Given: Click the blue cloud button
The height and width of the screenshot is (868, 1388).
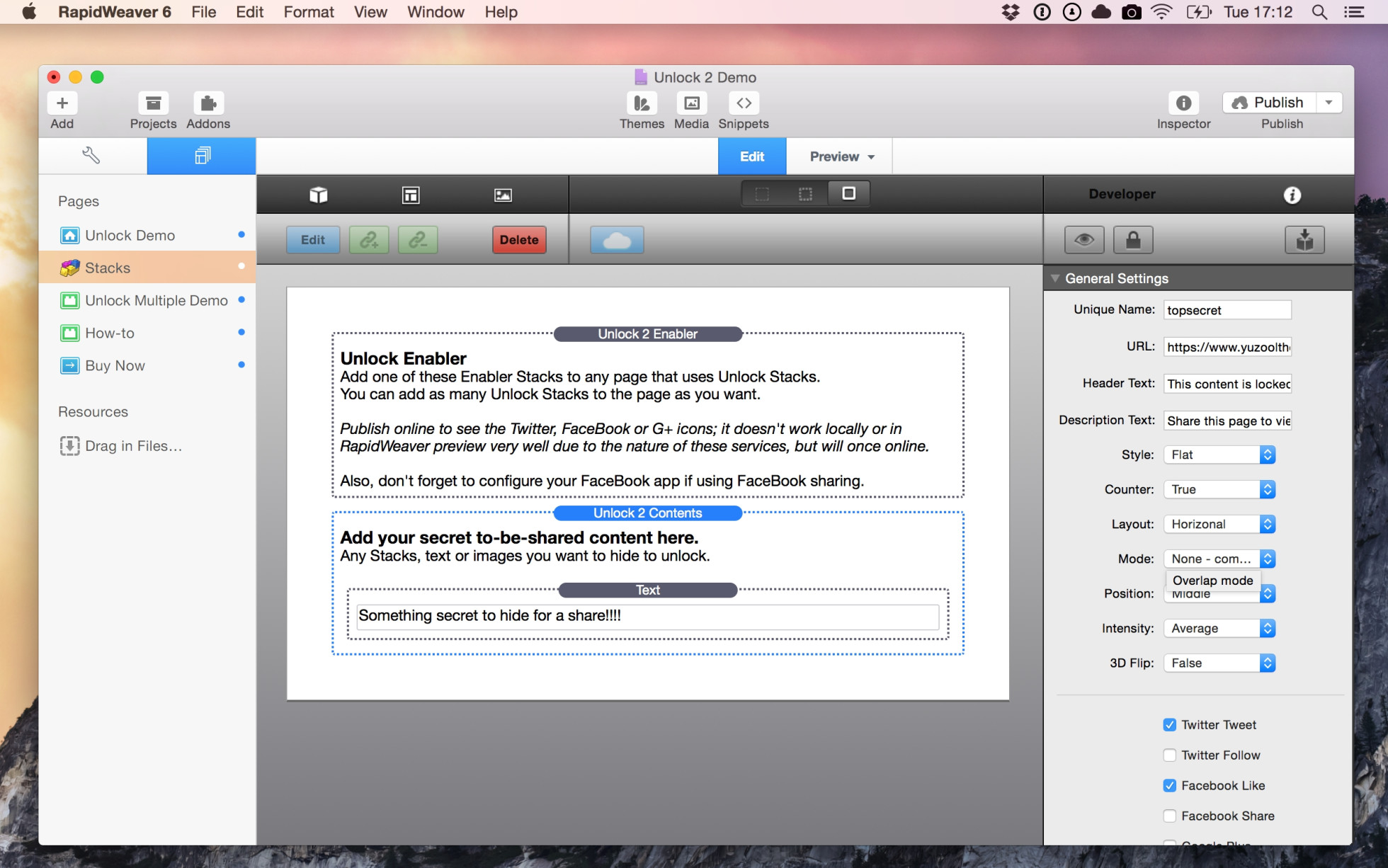Looking at the screenshot, I should point(617,240).
